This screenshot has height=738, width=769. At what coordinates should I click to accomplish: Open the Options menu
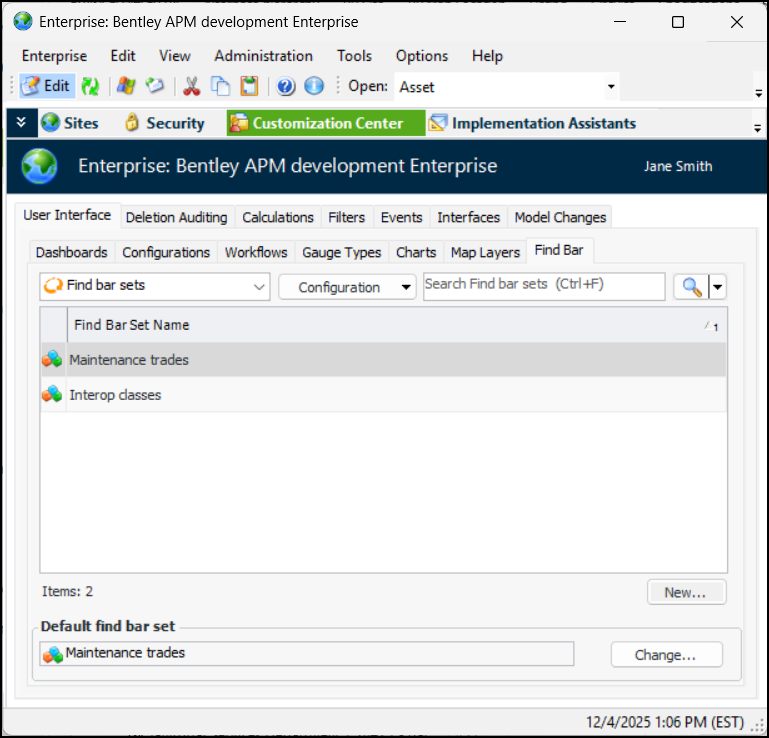pos(422,56)
